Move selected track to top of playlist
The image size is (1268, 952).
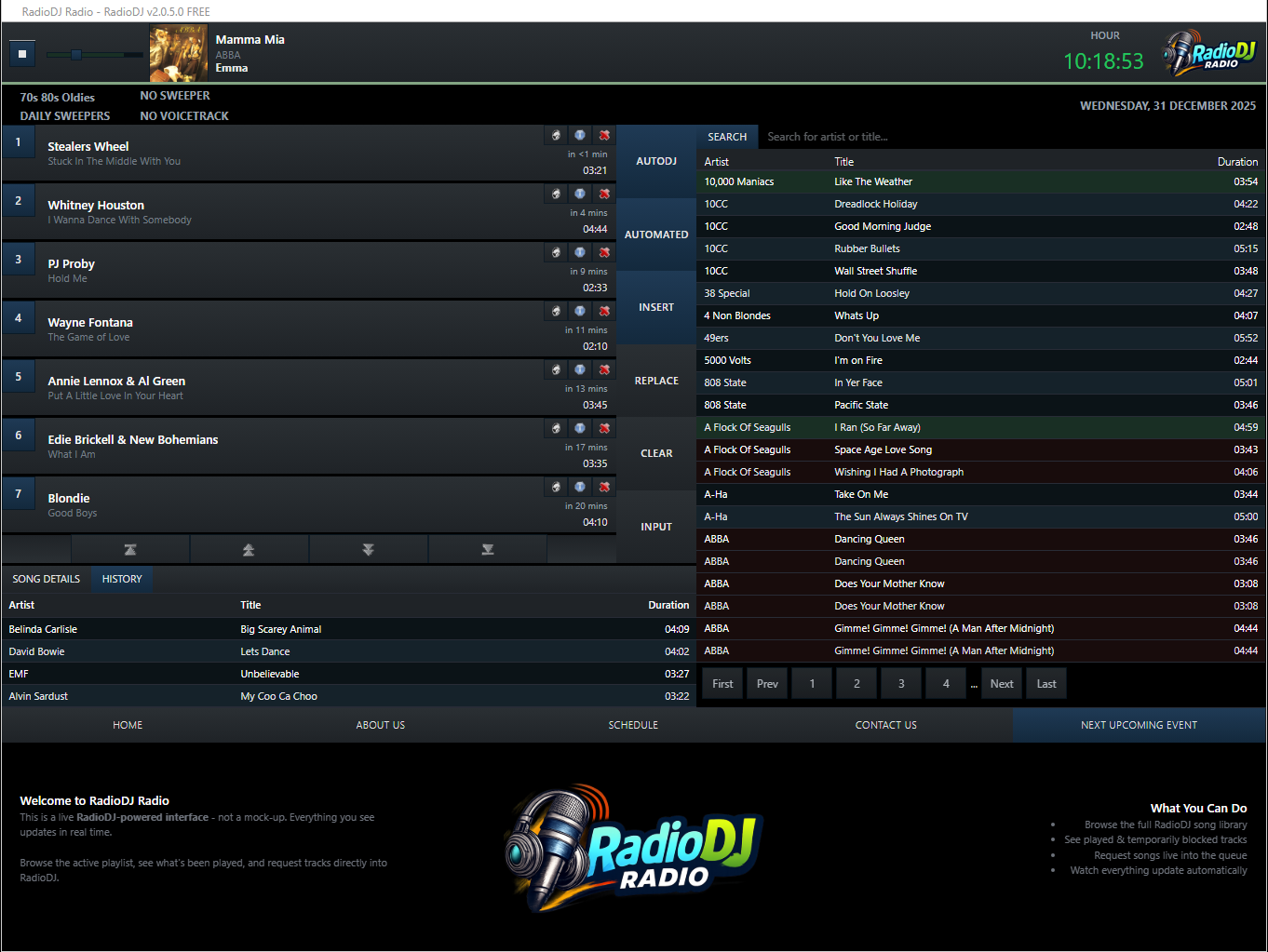point(130,548)
